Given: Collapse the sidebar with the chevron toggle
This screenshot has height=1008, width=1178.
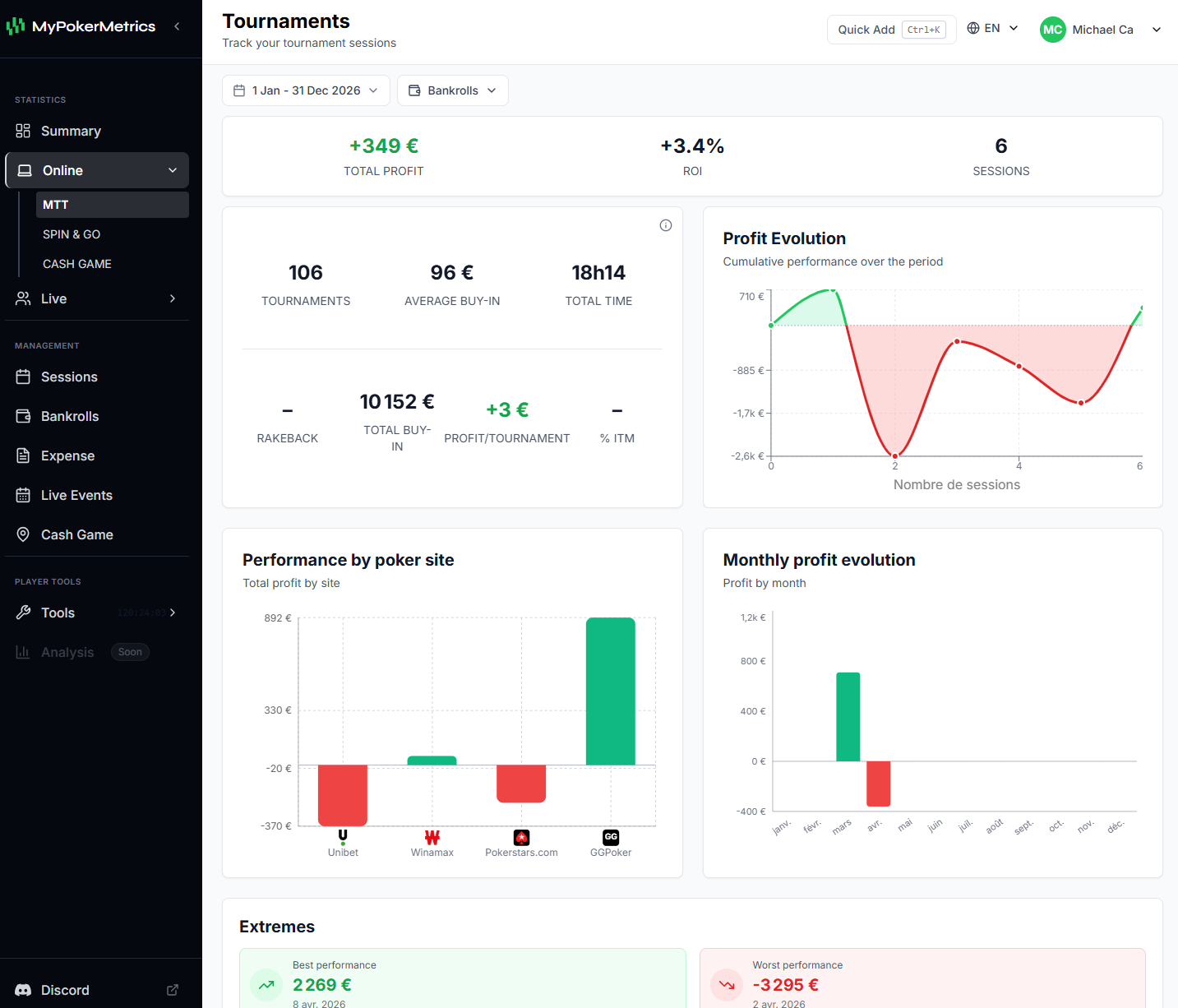Looking at the screenshot, I should (177, 25).
